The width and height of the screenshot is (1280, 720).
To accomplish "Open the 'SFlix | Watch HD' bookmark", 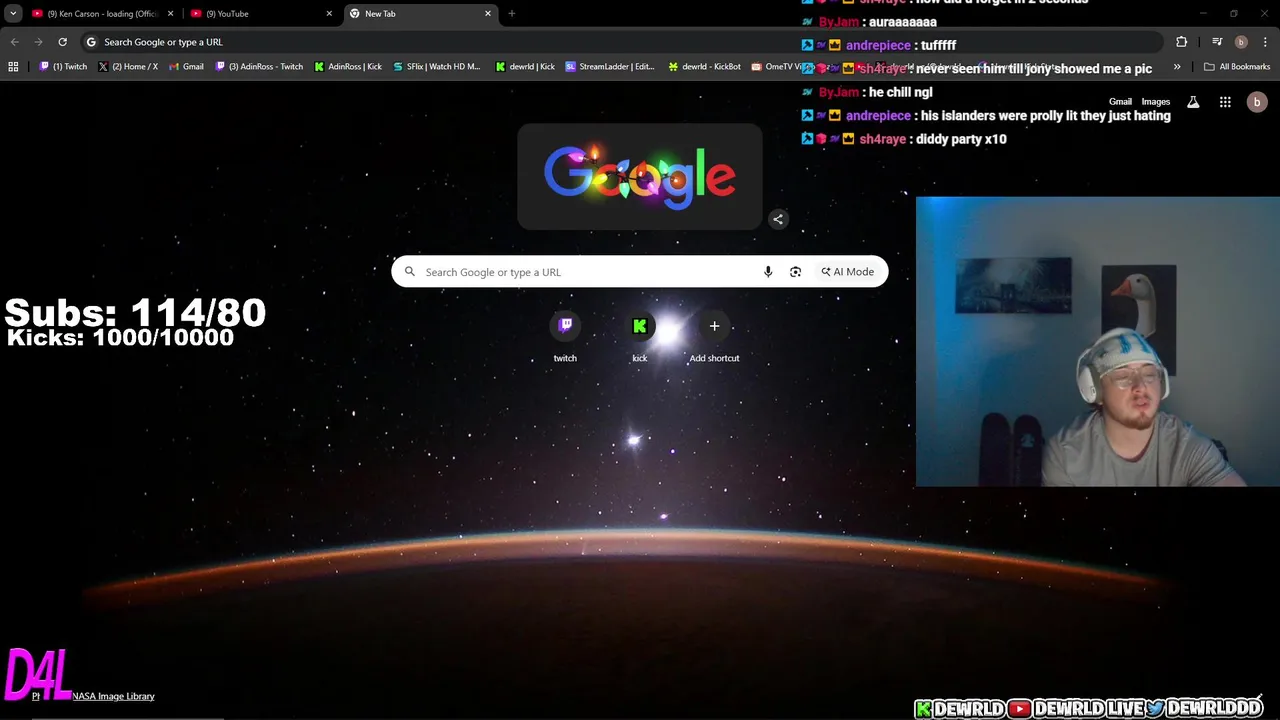I will pyautogui.click(x=436, y=67).
